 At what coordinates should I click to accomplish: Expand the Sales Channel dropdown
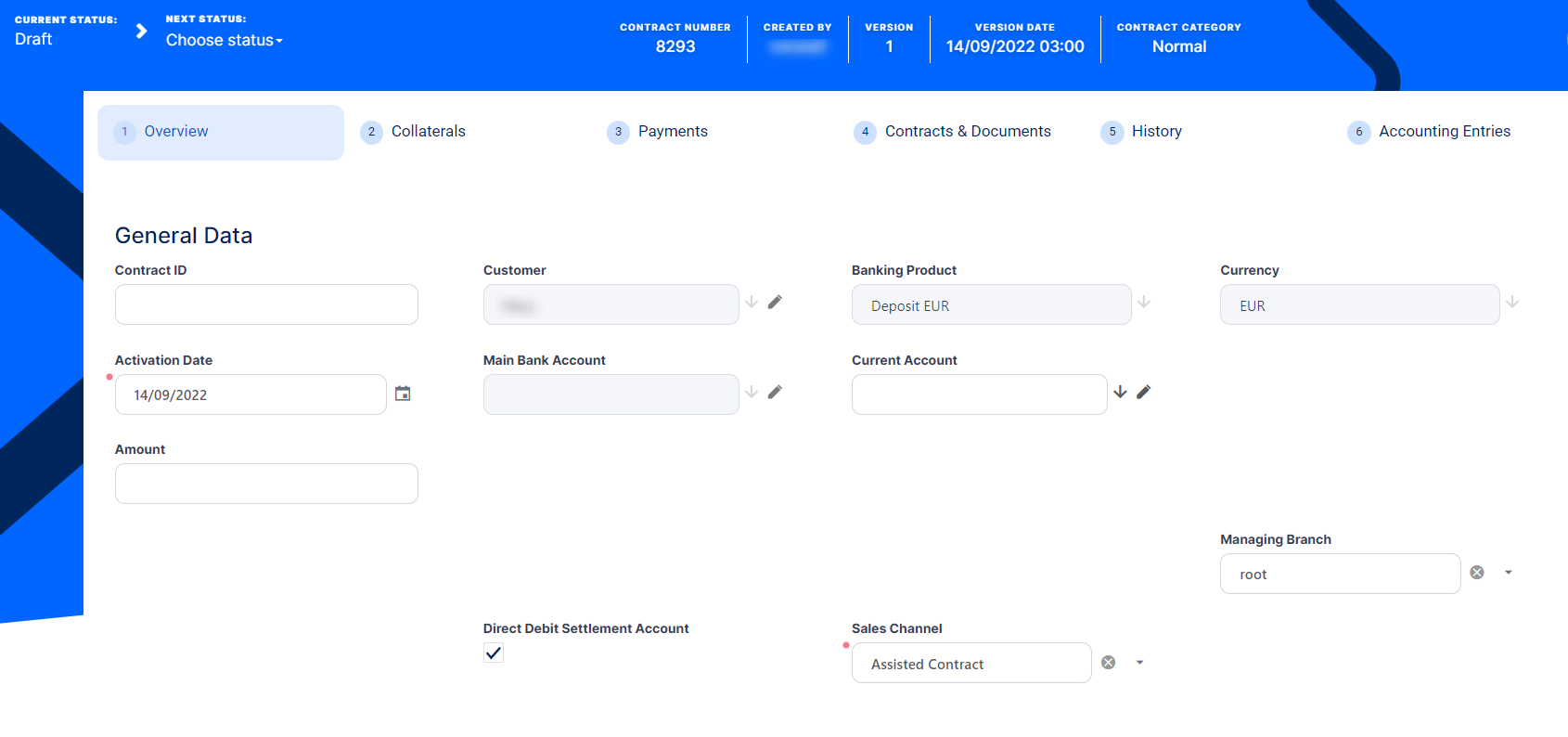click(1139, 663)
